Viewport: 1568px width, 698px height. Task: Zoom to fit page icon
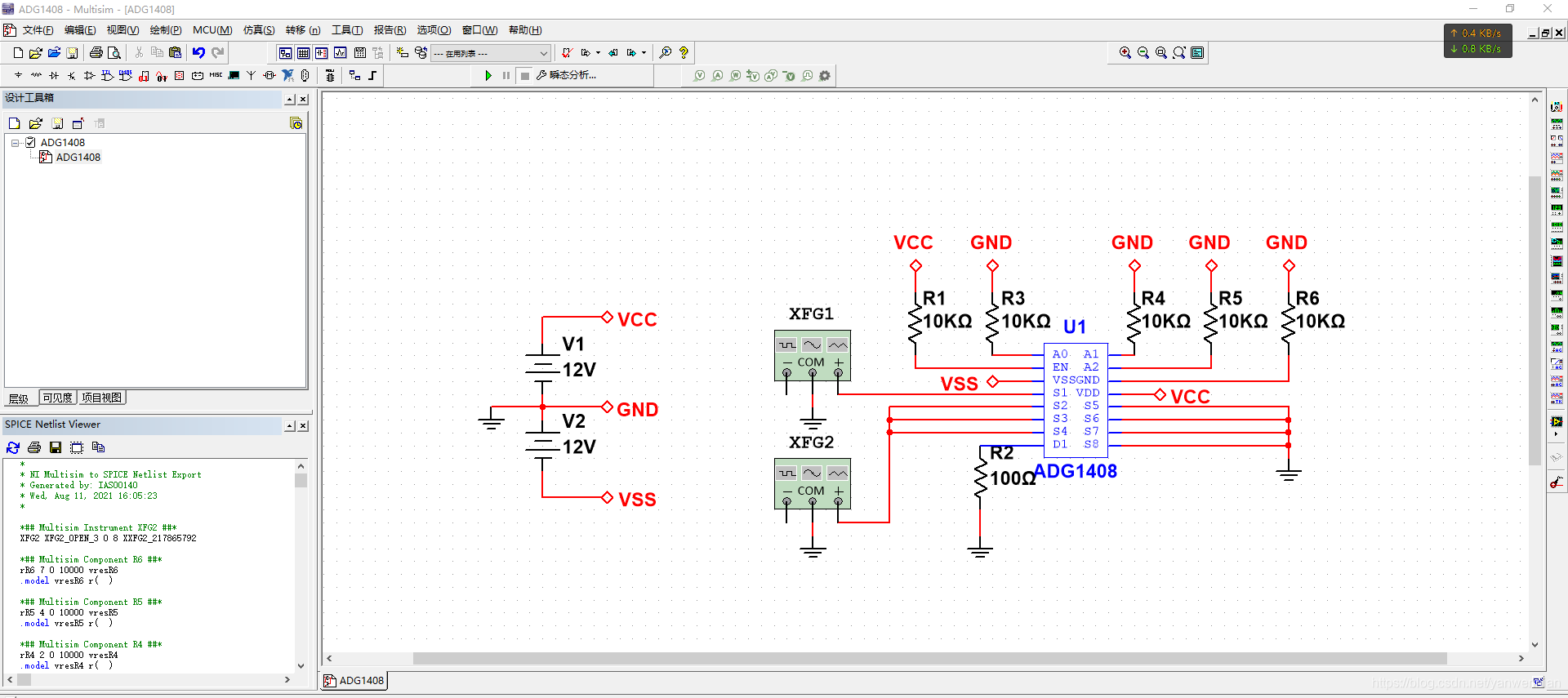[1179, 53]
